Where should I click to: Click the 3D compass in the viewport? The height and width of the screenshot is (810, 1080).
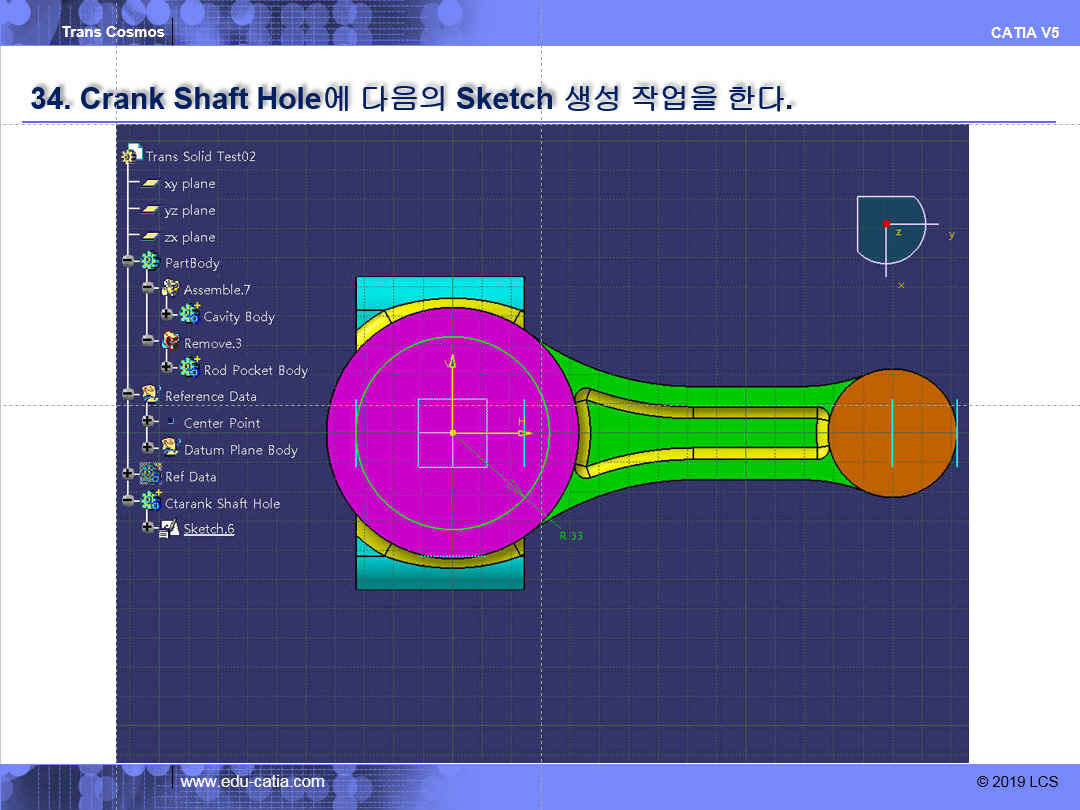tap(889, 230)
